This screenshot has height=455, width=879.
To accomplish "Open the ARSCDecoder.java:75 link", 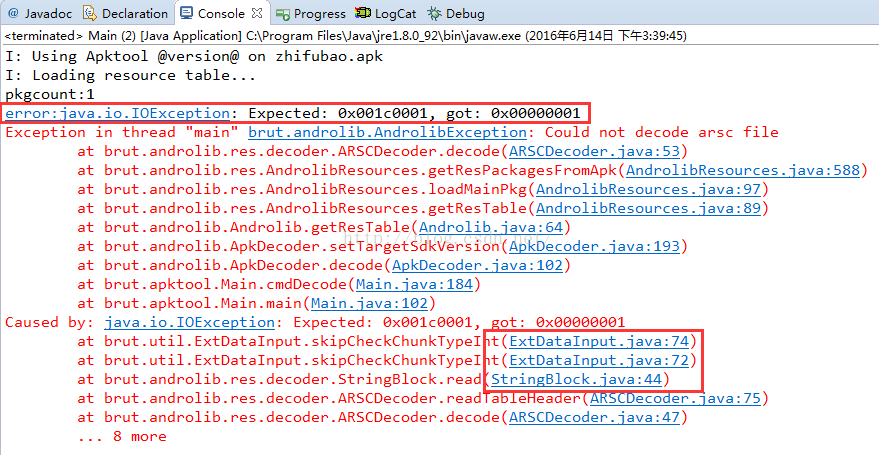I will pyautogui.click(x=676, y=398).
